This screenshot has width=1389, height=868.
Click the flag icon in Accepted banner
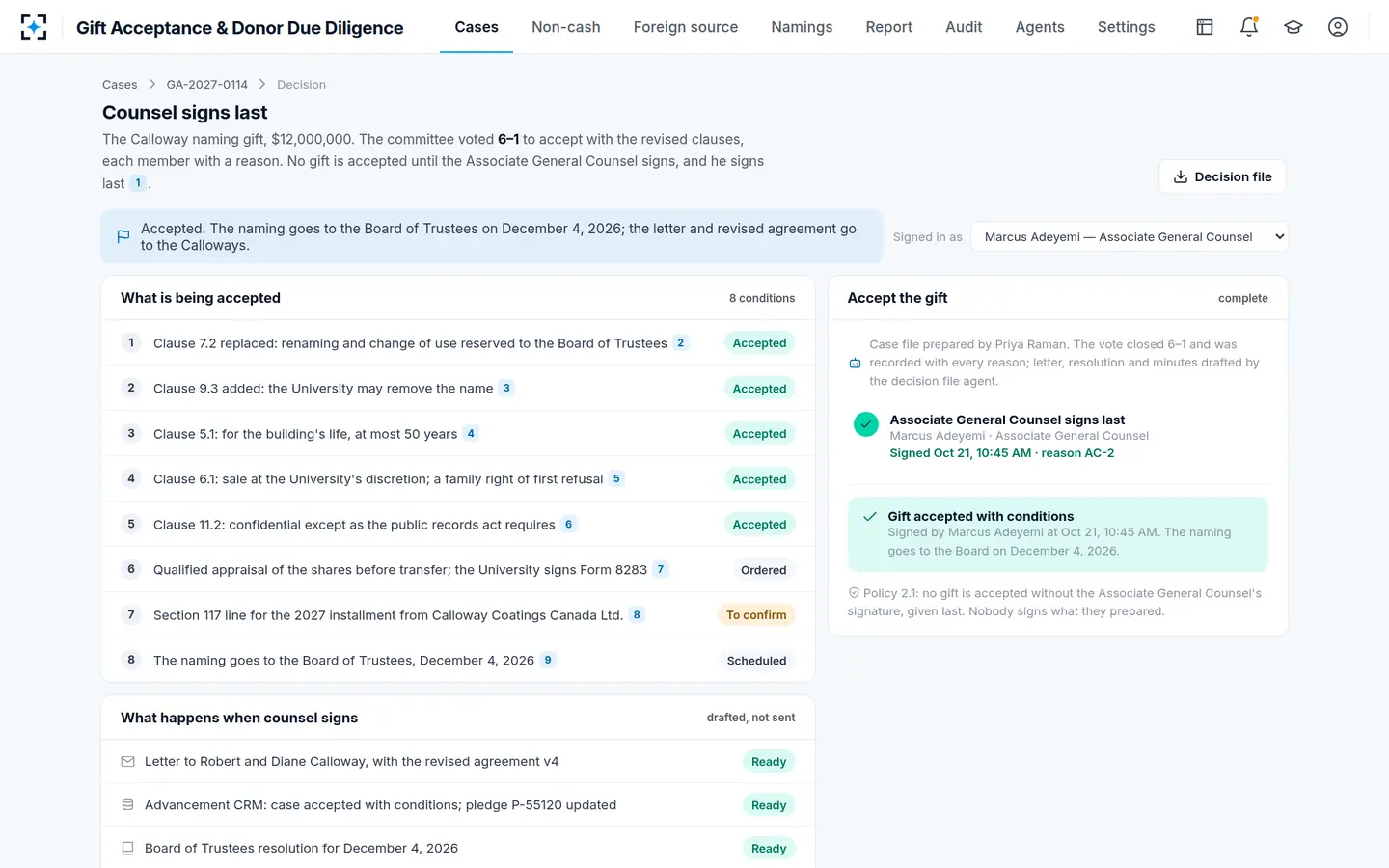click(123, 236)
